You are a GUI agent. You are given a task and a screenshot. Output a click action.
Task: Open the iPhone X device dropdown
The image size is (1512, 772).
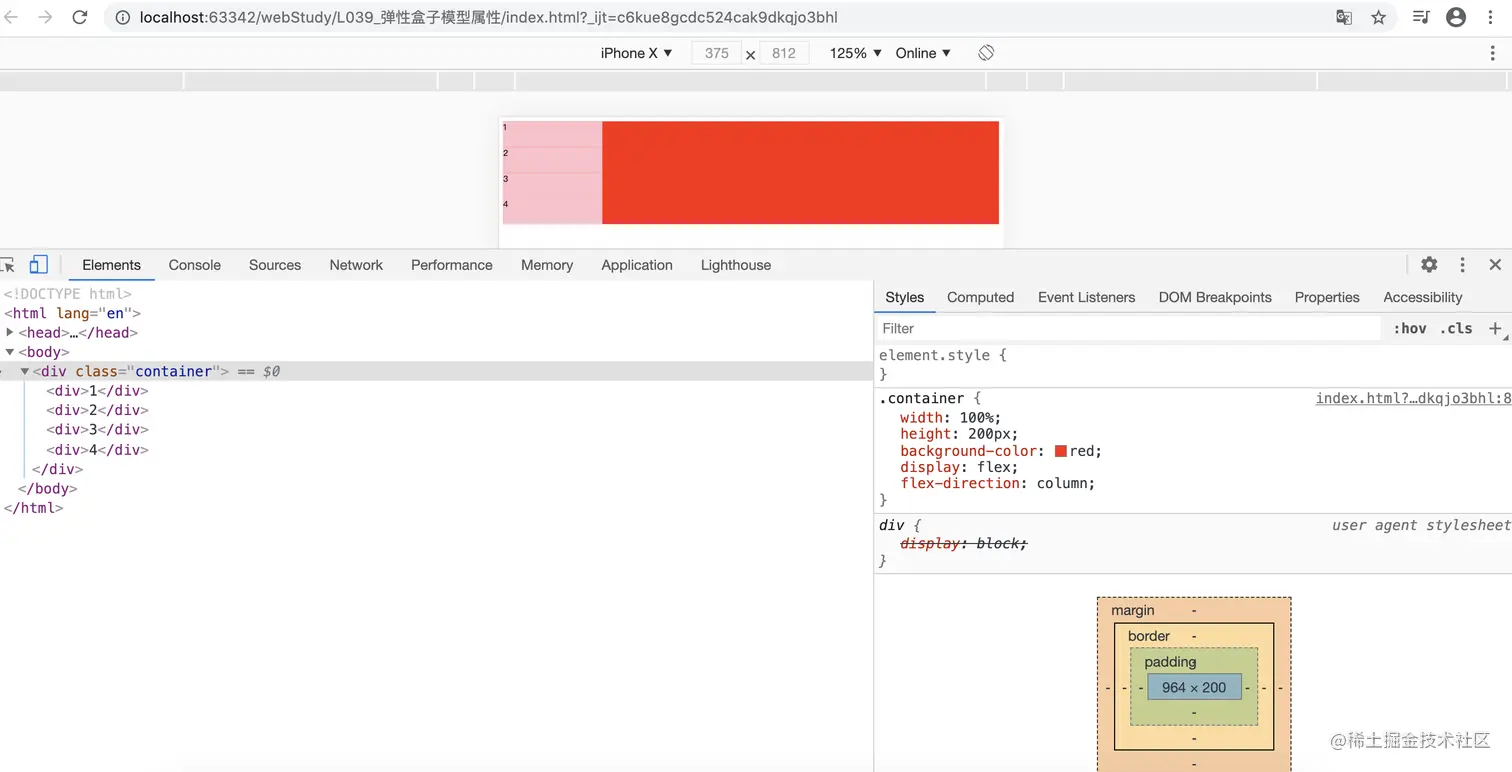click(636, 53)
